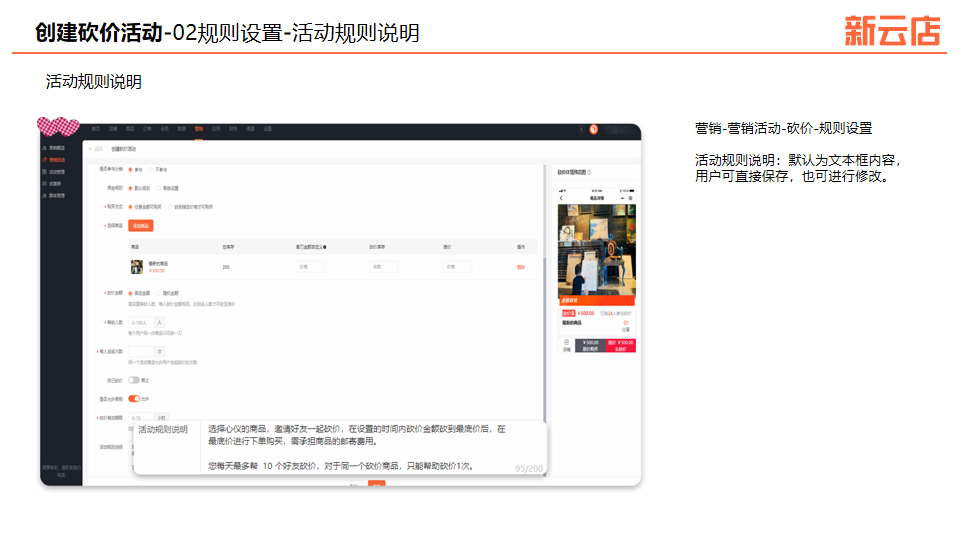Open the 首页 tab in top navigation
Viewport: 960px width, 540px height.
point(96,129)
